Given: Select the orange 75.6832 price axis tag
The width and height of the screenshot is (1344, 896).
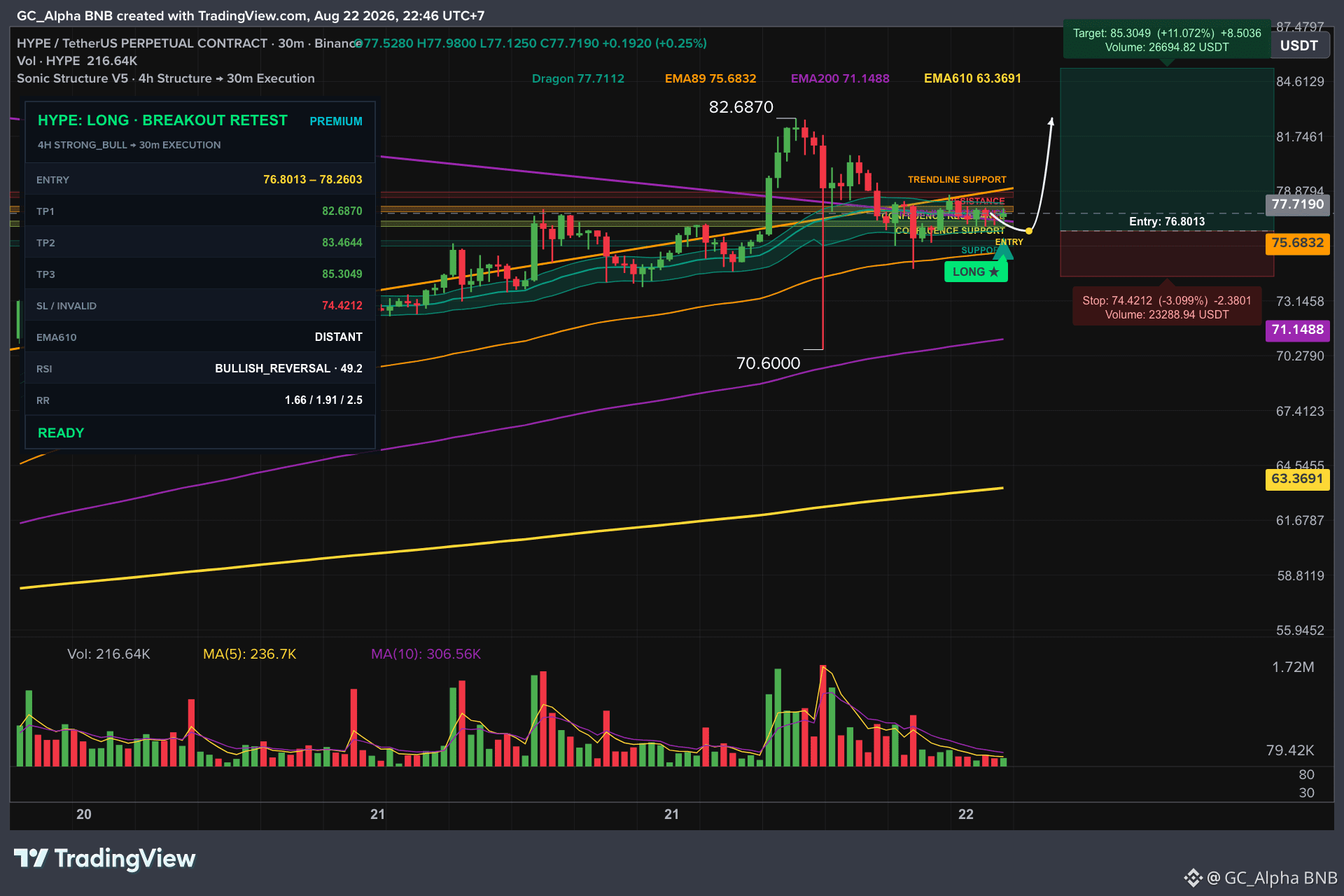Looking at the screenshot, I should (1298, 243).
